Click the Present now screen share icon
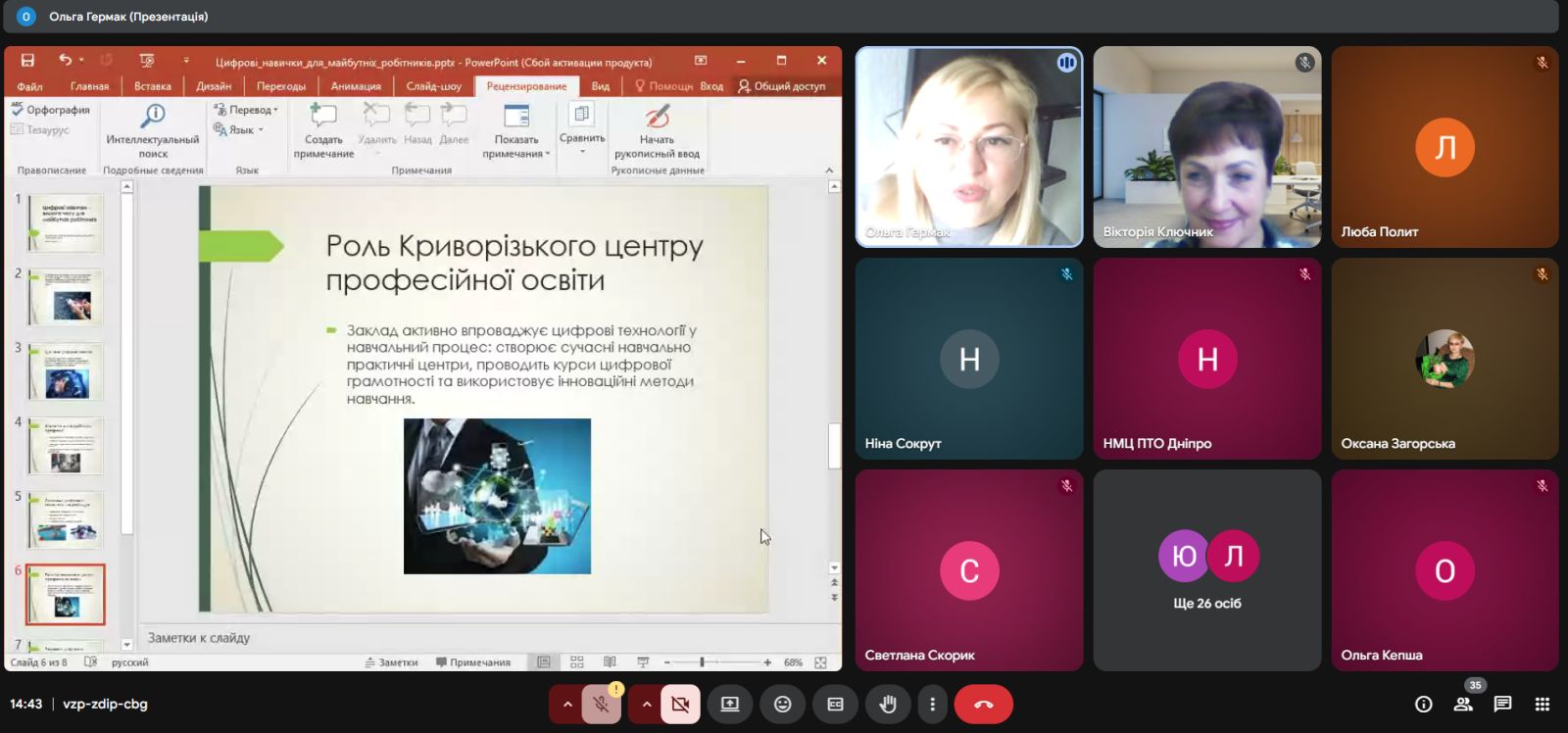This screenshot has height=733, width=1568. coord(730,704)
